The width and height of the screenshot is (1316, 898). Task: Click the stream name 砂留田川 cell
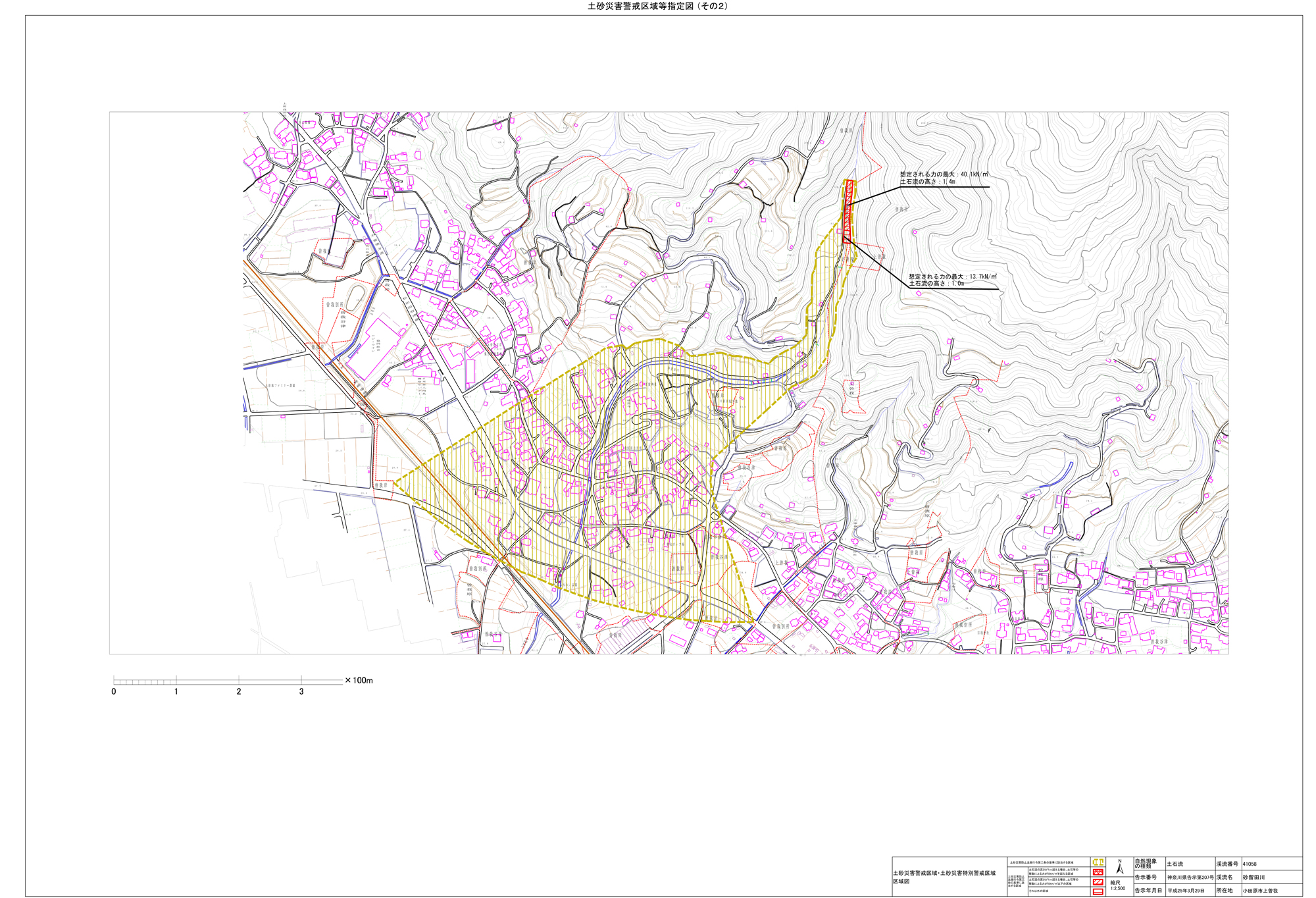click(1253, 877)
